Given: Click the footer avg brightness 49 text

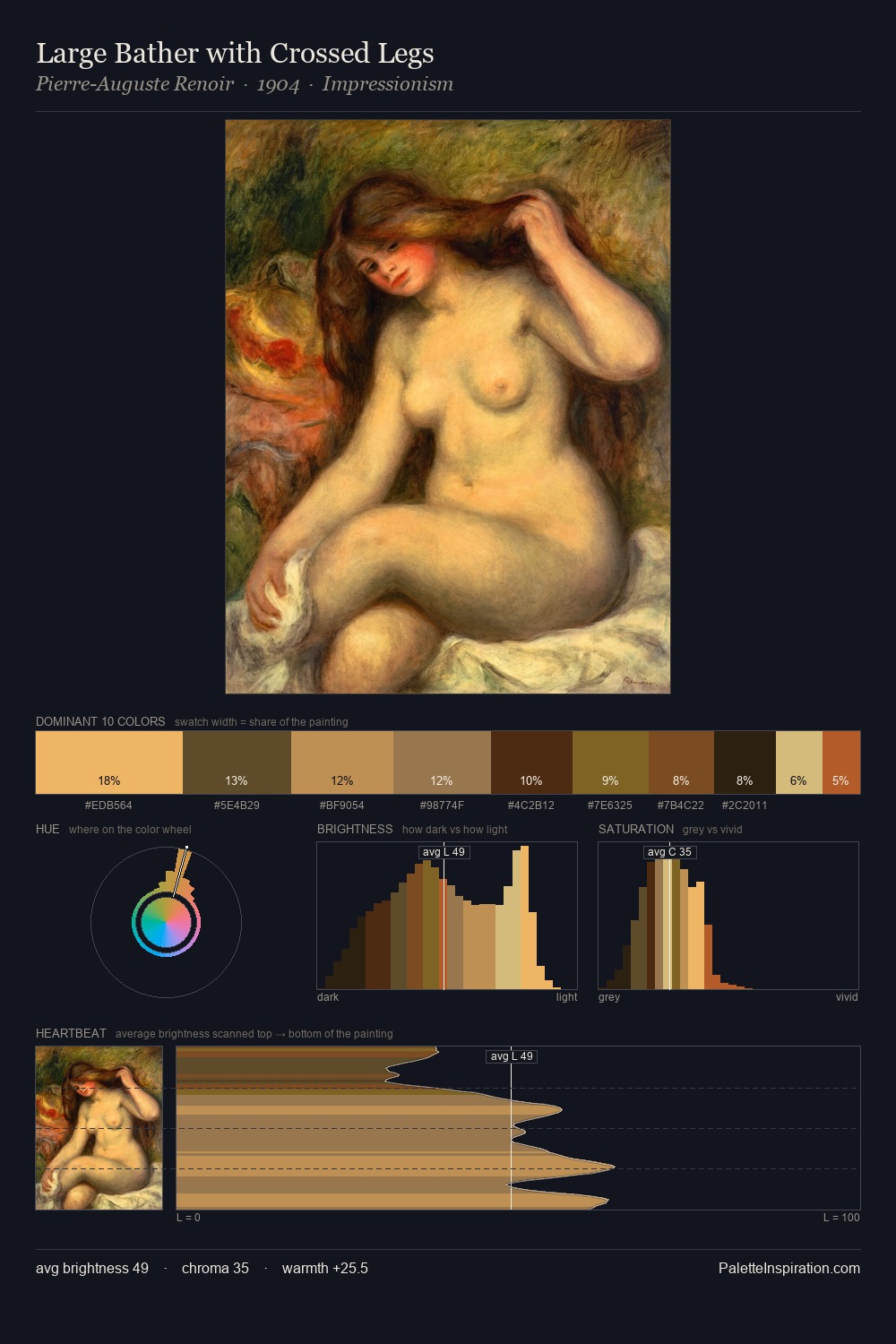Looking at the screenshot, I should [92, 1268].
